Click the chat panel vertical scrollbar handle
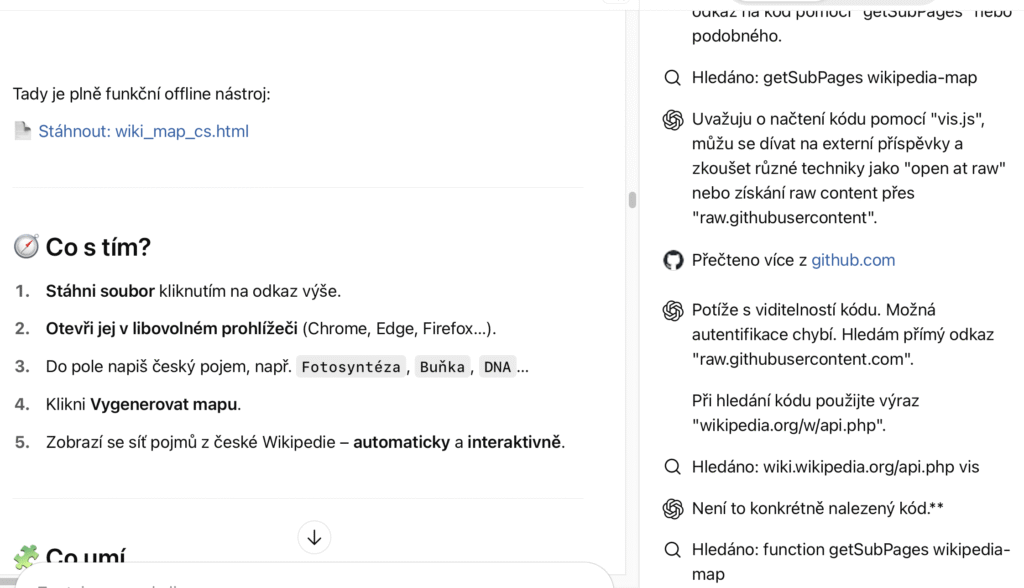The image size is (1024, 588). click(x=632, y=199)
